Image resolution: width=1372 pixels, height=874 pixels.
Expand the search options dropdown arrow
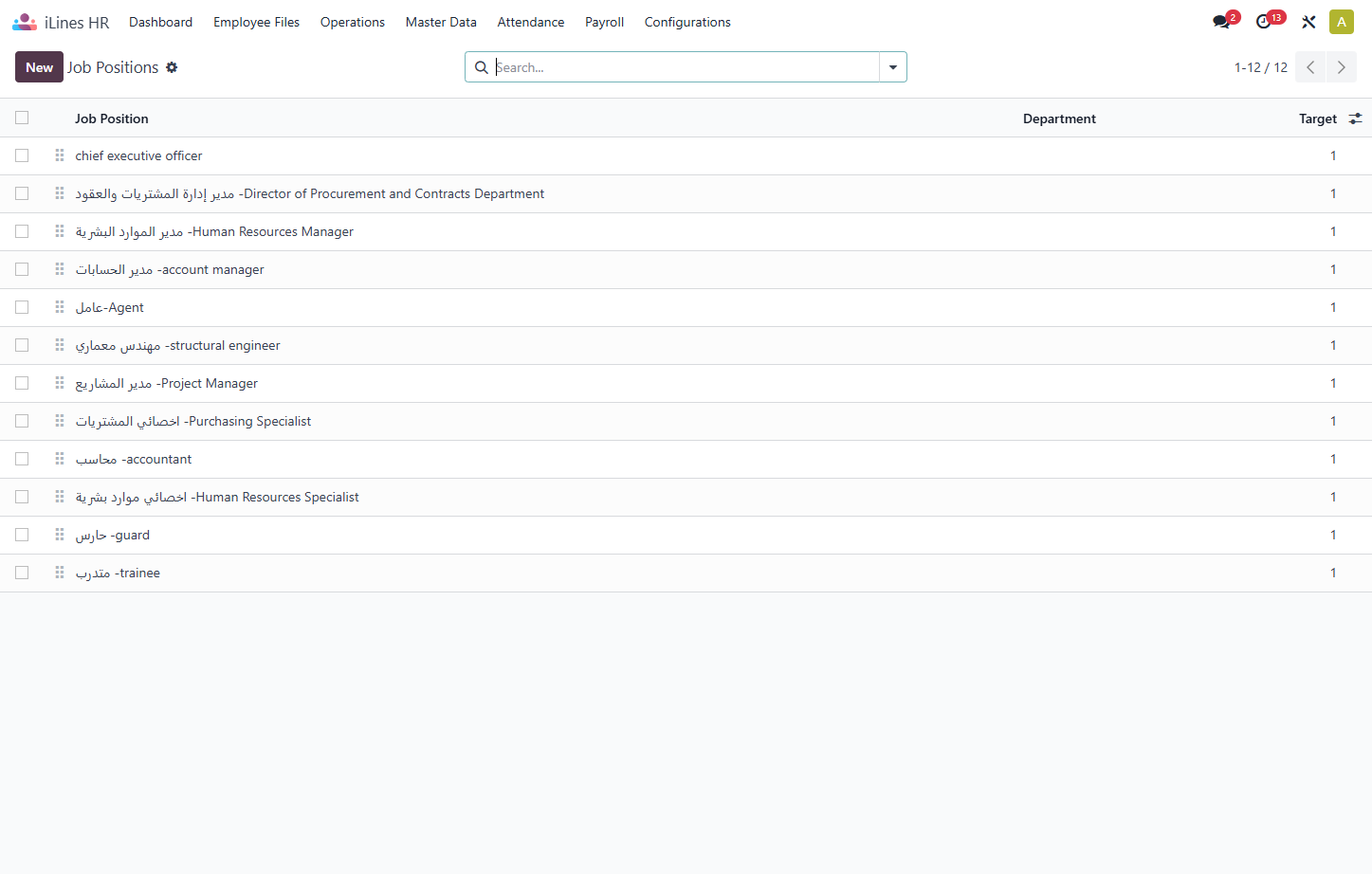pos(893,67)
